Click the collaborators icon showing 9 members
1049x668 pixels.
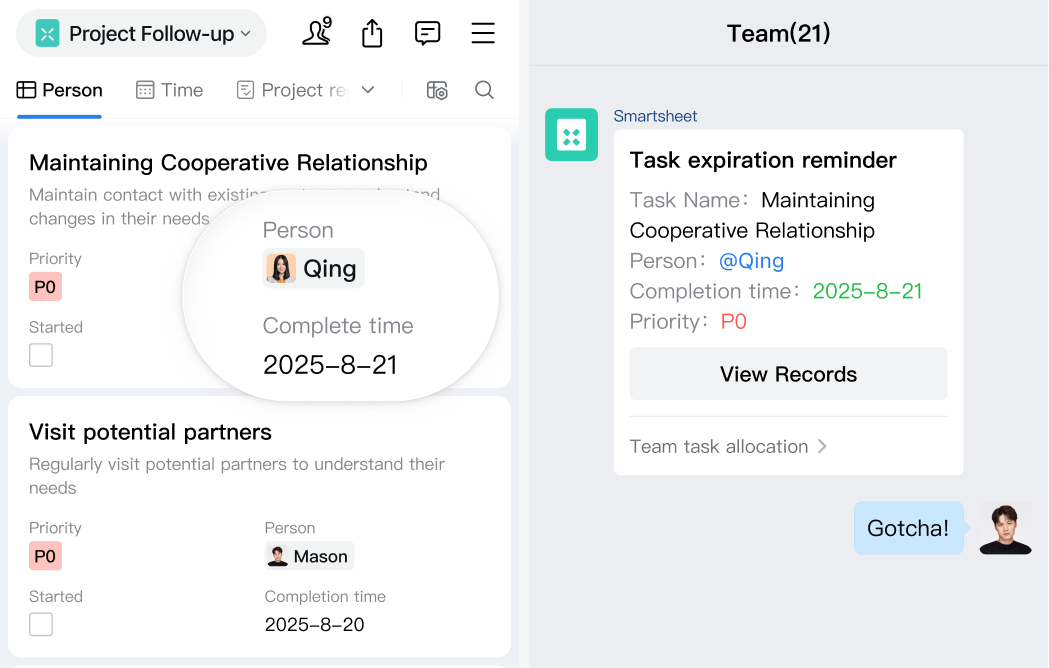coord(317,33)
